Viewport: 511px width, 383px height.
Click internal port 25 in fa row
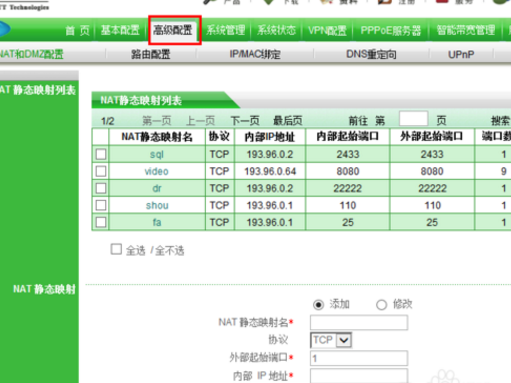348,222
